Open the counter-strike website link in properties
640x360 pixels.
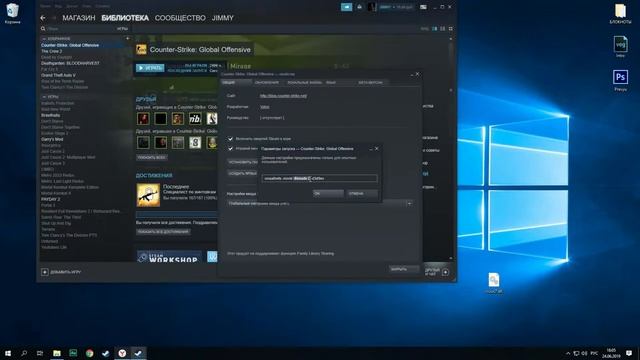283,96
